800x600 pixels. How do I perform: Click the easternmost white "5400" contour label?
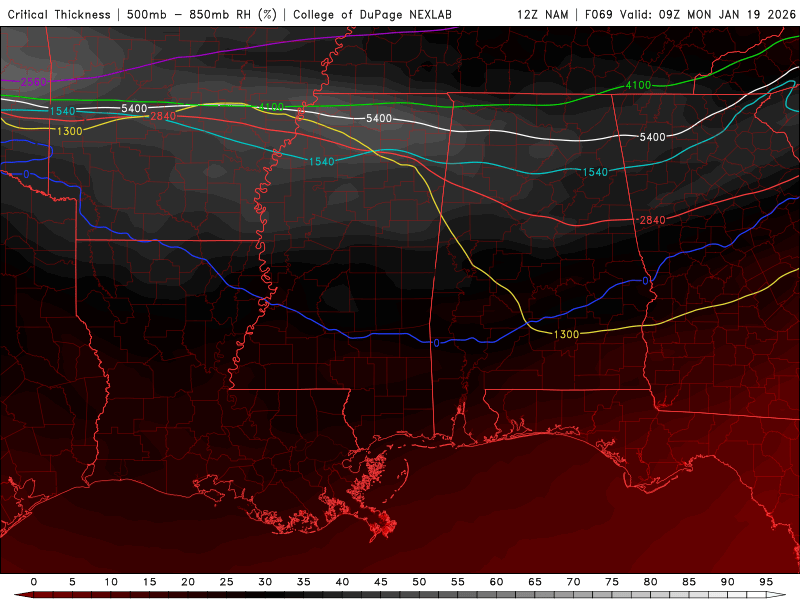[653, 137]
